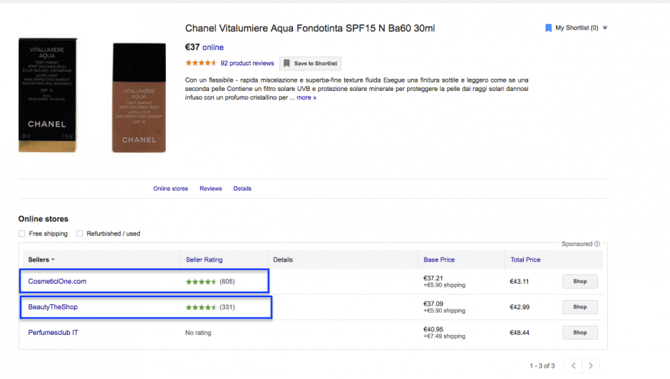The image size is (670, 379).
Task: Click the orange star rating
Action: (201, 63)
